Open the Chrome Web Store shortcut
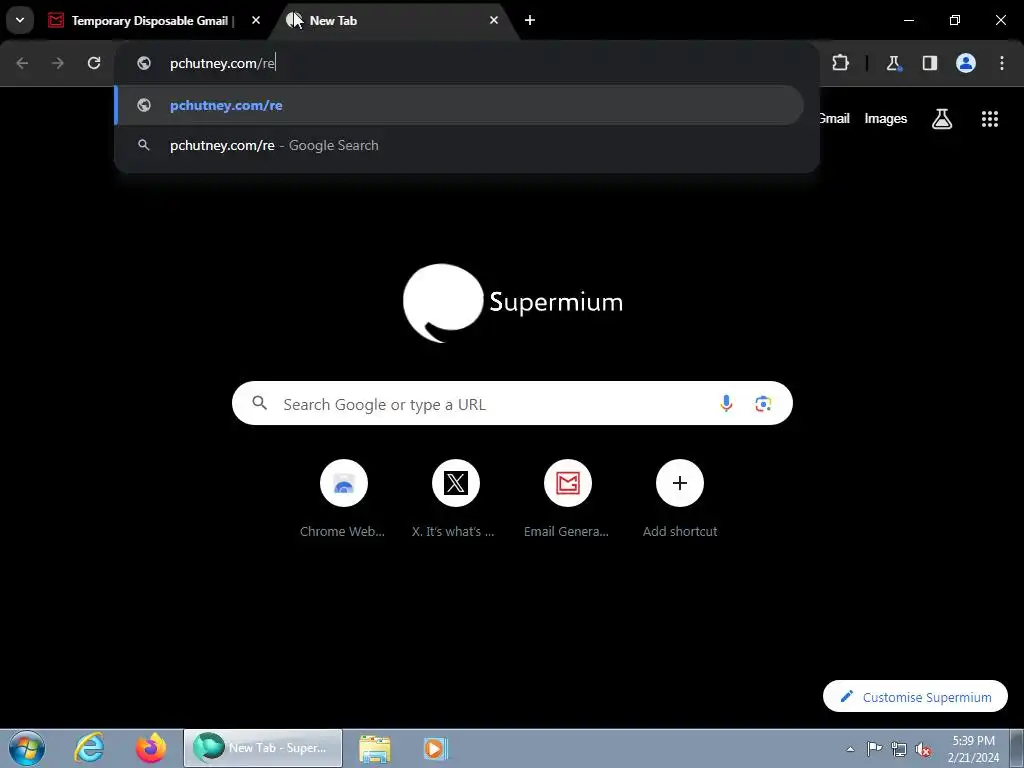The height and width of the screenshot is (768, 1024). (x=344, y=500)
